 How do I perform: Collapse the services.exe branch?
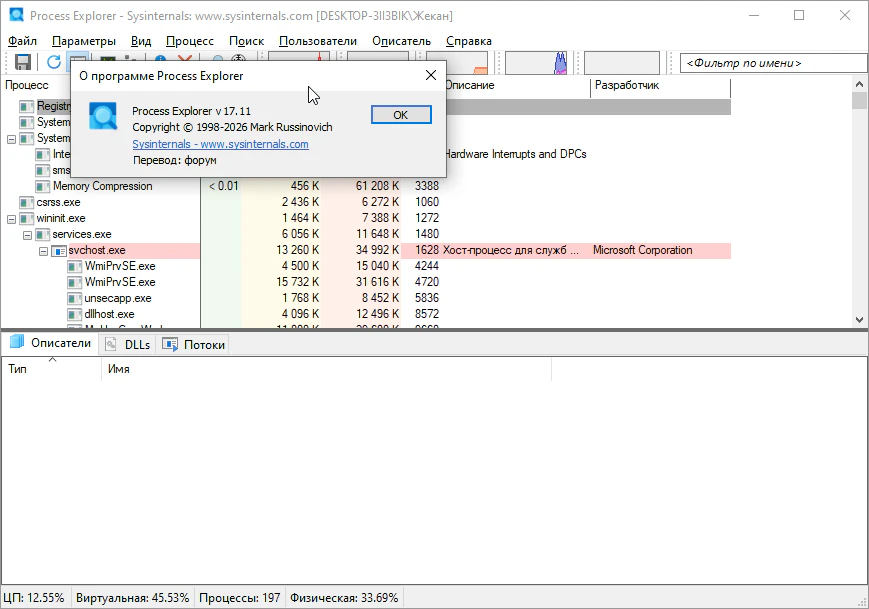pyautogui.click(x=28, y=234)
